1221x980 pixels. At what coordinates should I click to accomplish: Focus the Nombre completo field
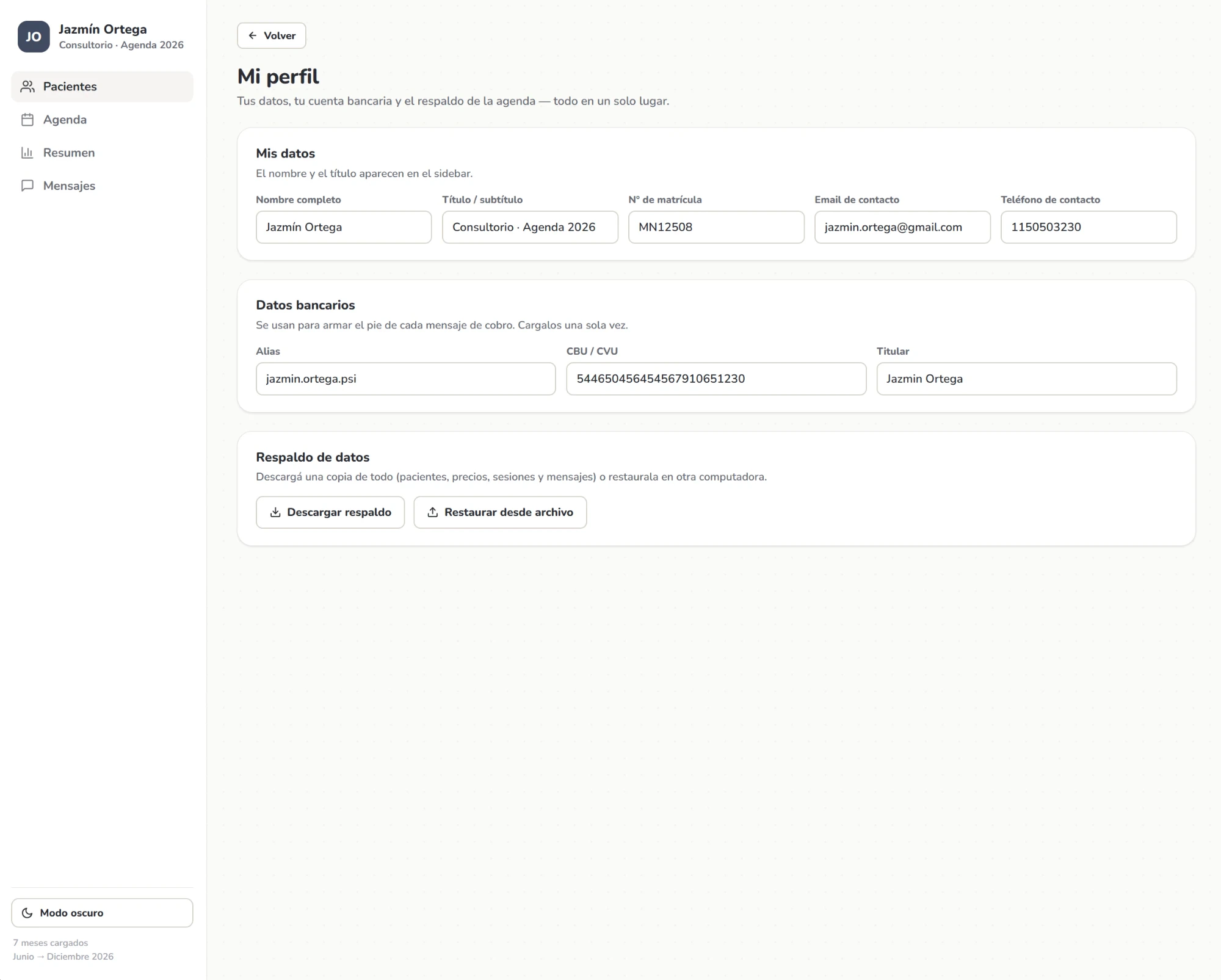click(344, 227)
